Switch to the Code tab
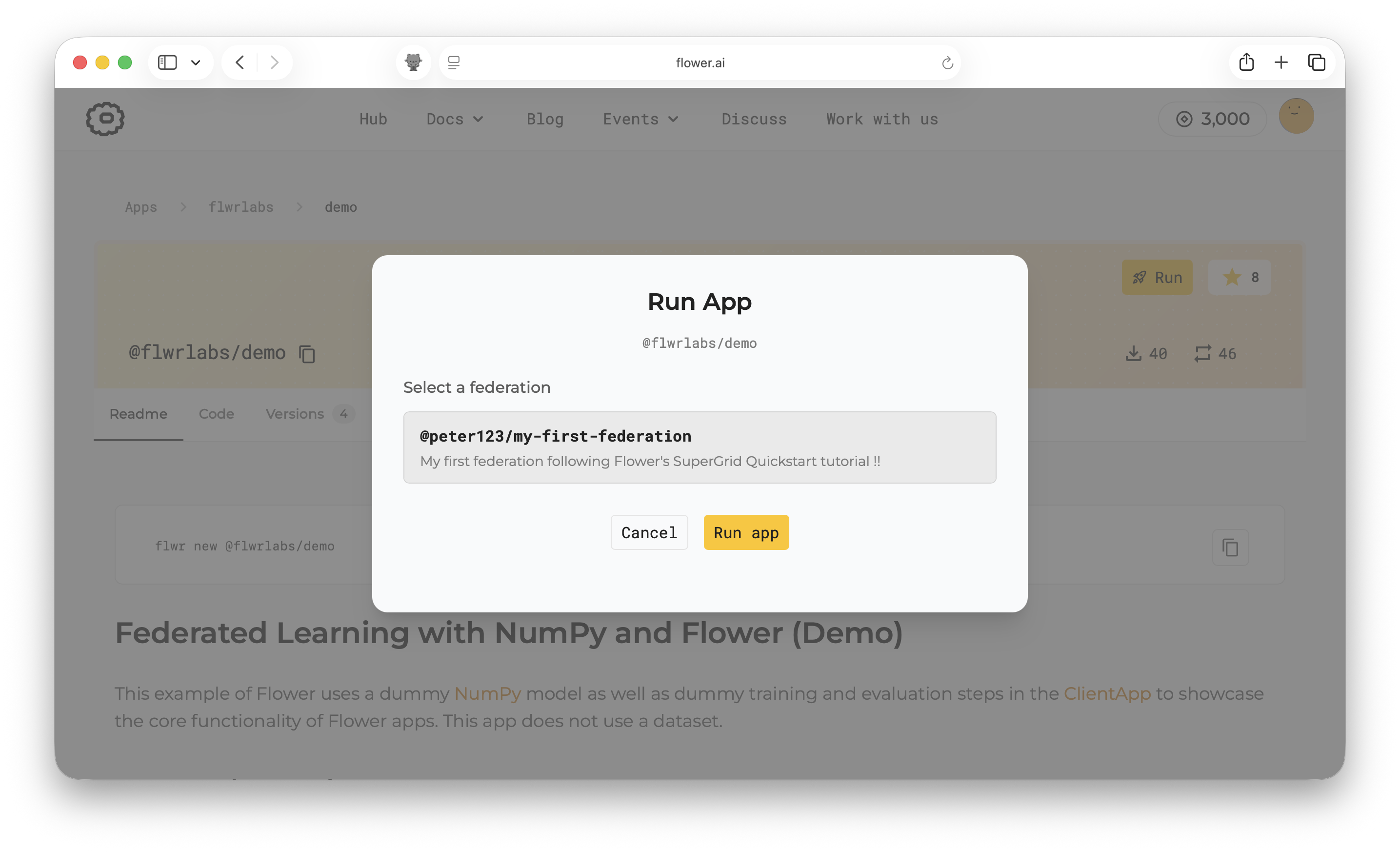Screen dimensions: 1400x852 (x=217, y=414)
